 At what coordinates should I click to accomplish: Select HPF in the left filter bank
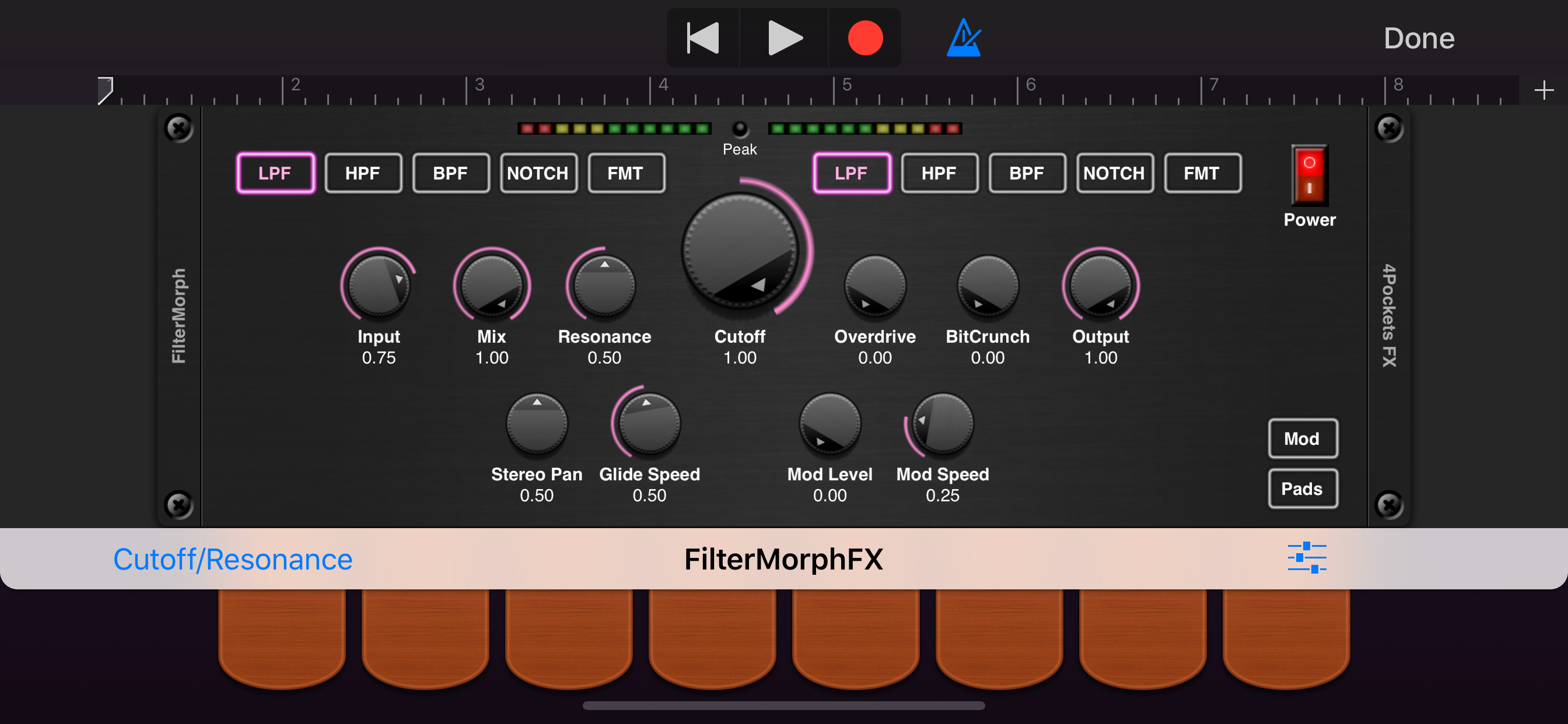(363, 173)
